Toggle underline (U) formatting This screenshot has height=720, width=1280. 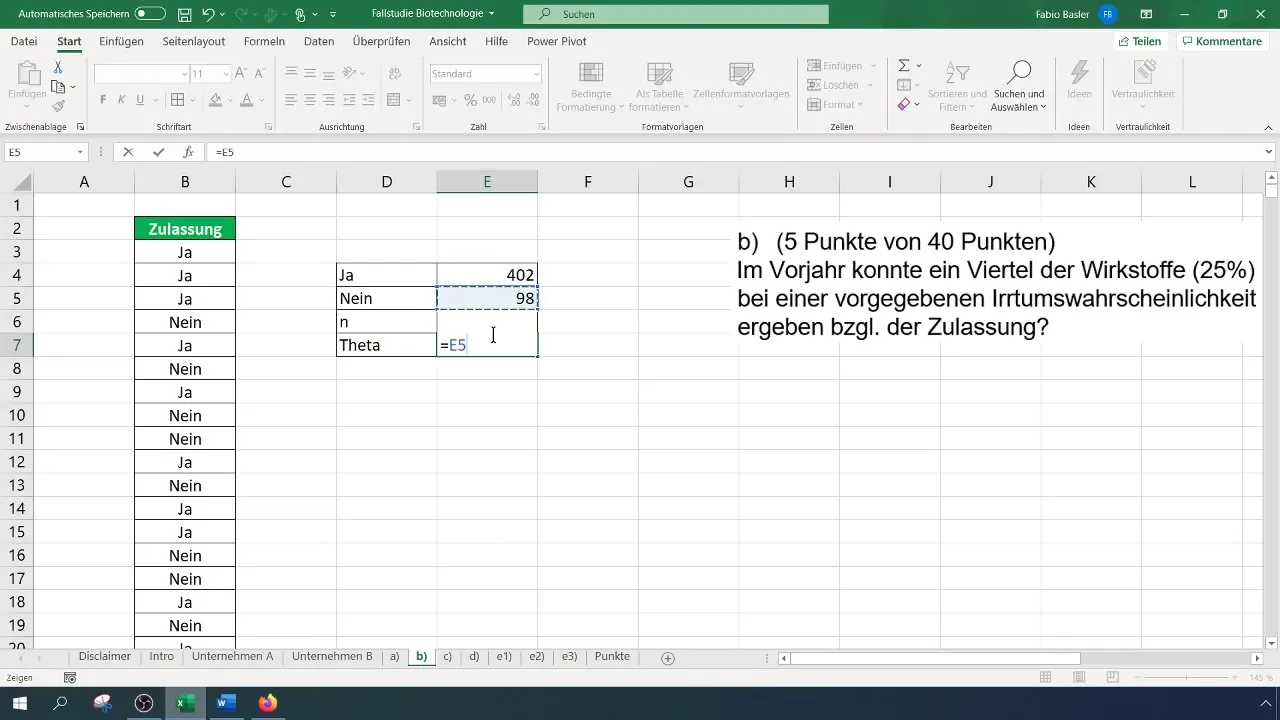[140, 100]
